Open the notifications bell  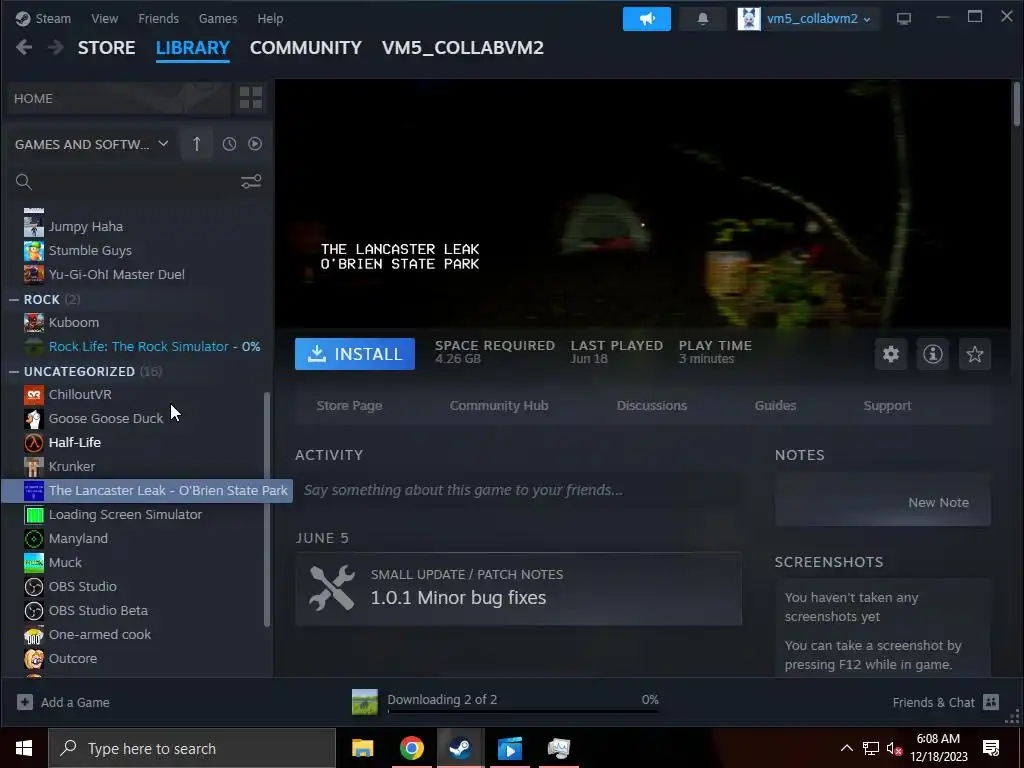[x=703, y=19]
